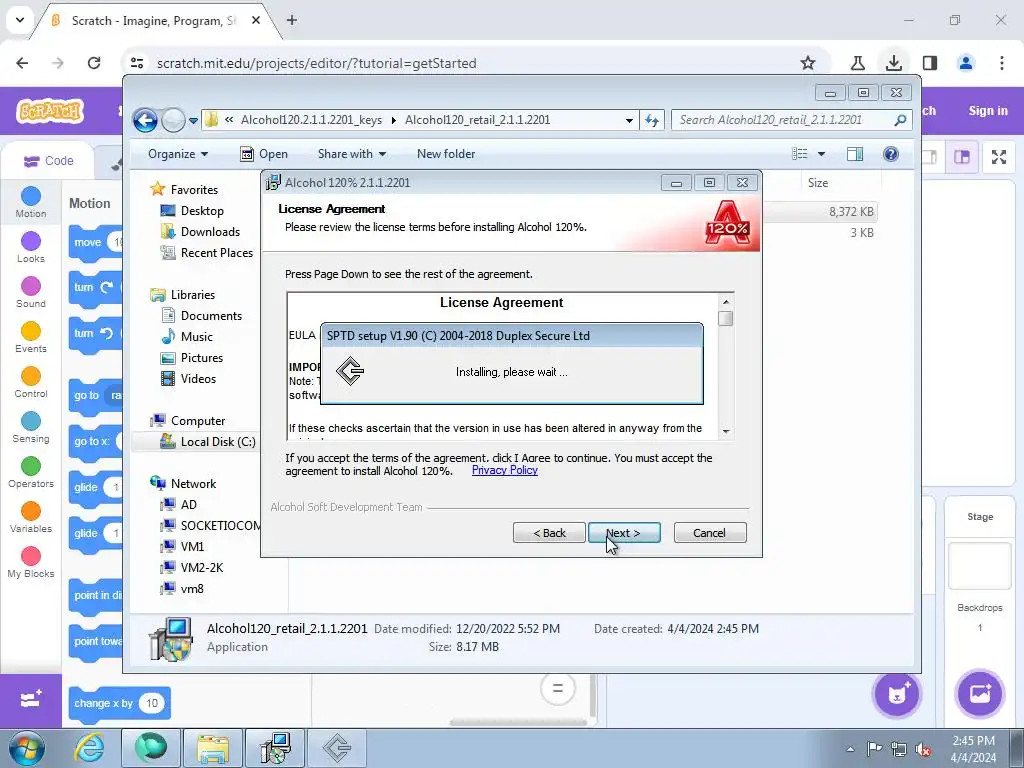Viewport: 1024px width, 768px height.
Task: Click license agreement scrollbar up arrow
Action: pyautogui.click(x=726, y=302)
